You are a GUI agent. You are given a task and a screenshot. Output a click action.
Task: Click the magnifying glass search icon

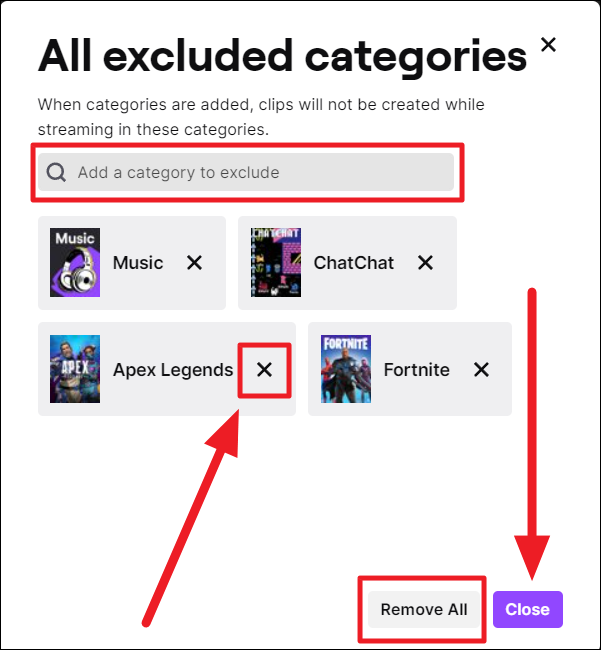(56, 172)
